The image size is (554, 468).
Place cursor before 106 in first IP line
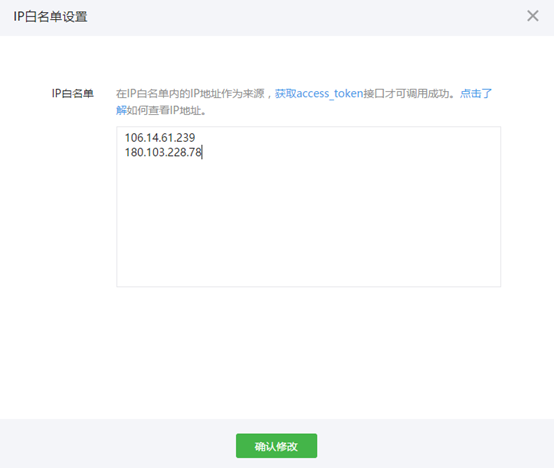click(x=125, y=137)
